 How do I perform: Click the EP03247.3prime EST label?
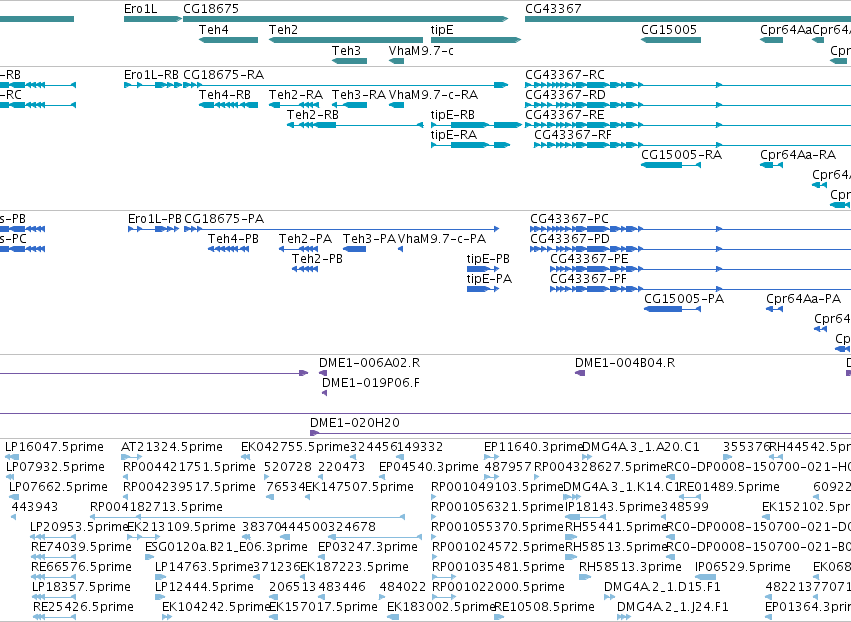(368, 547)
